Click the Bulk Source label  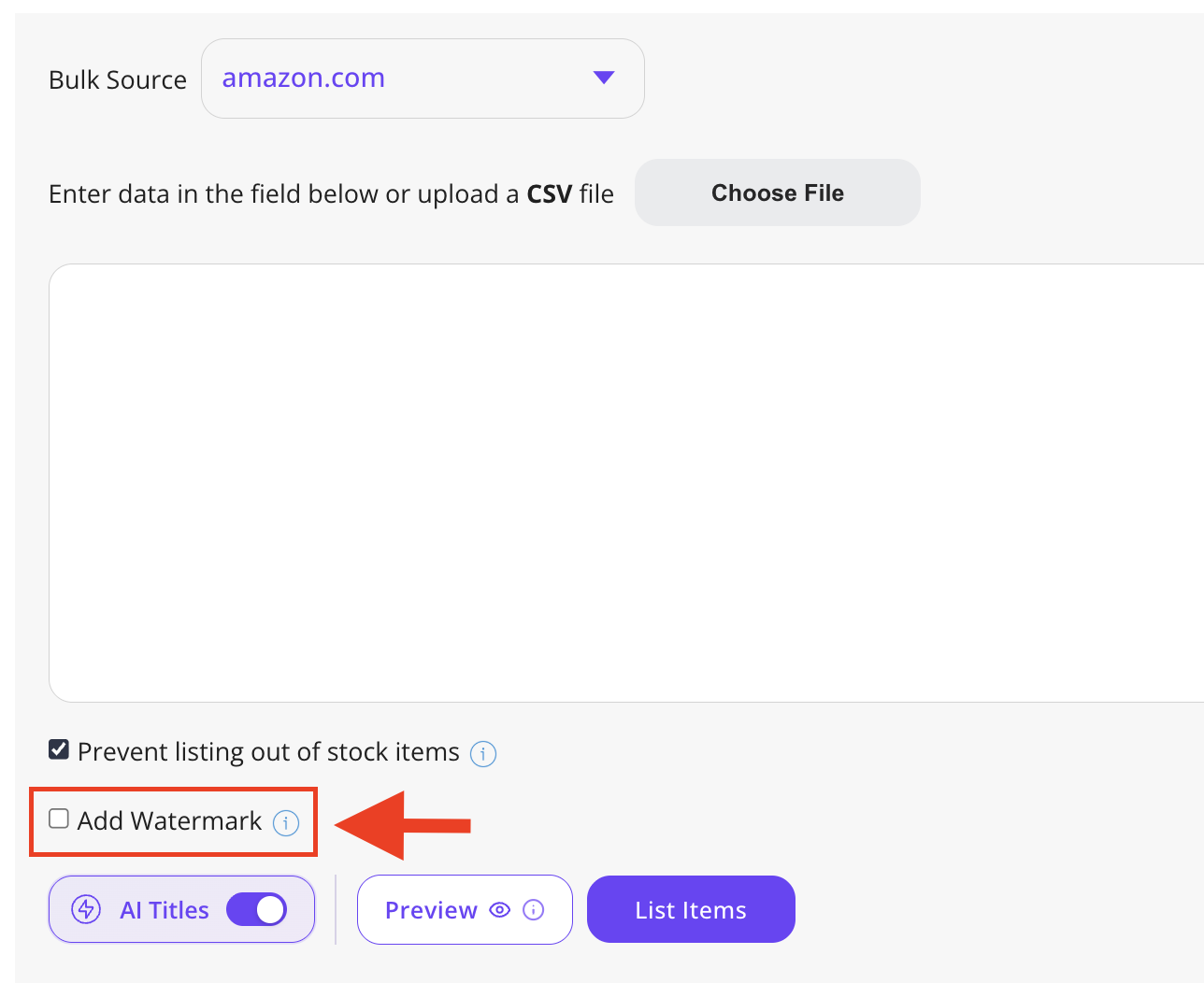118,79
